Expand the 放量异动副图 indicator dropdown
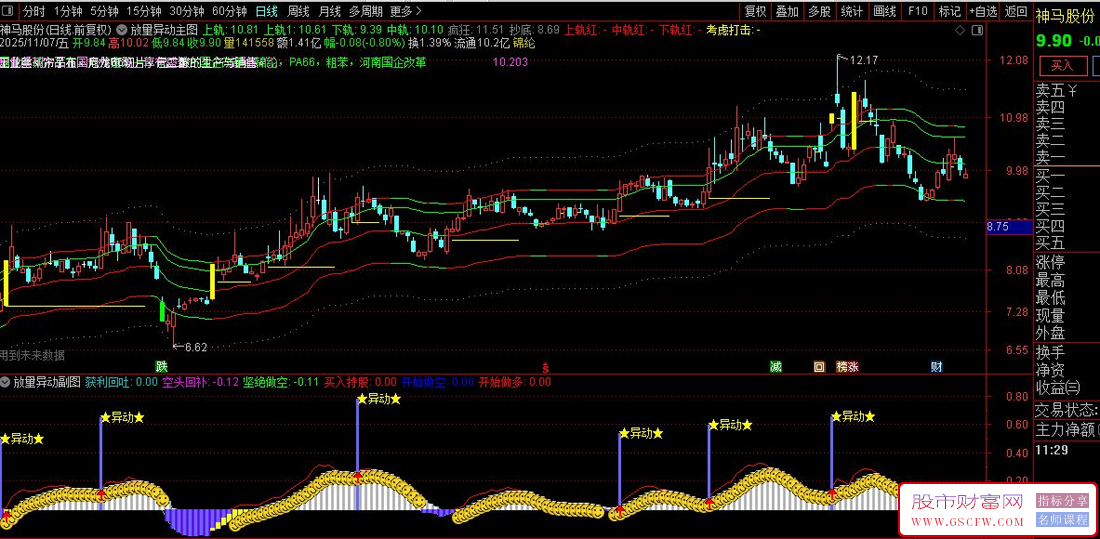Screen dimensions: 1100x539 pyautogui.click(x=6, y=381)
